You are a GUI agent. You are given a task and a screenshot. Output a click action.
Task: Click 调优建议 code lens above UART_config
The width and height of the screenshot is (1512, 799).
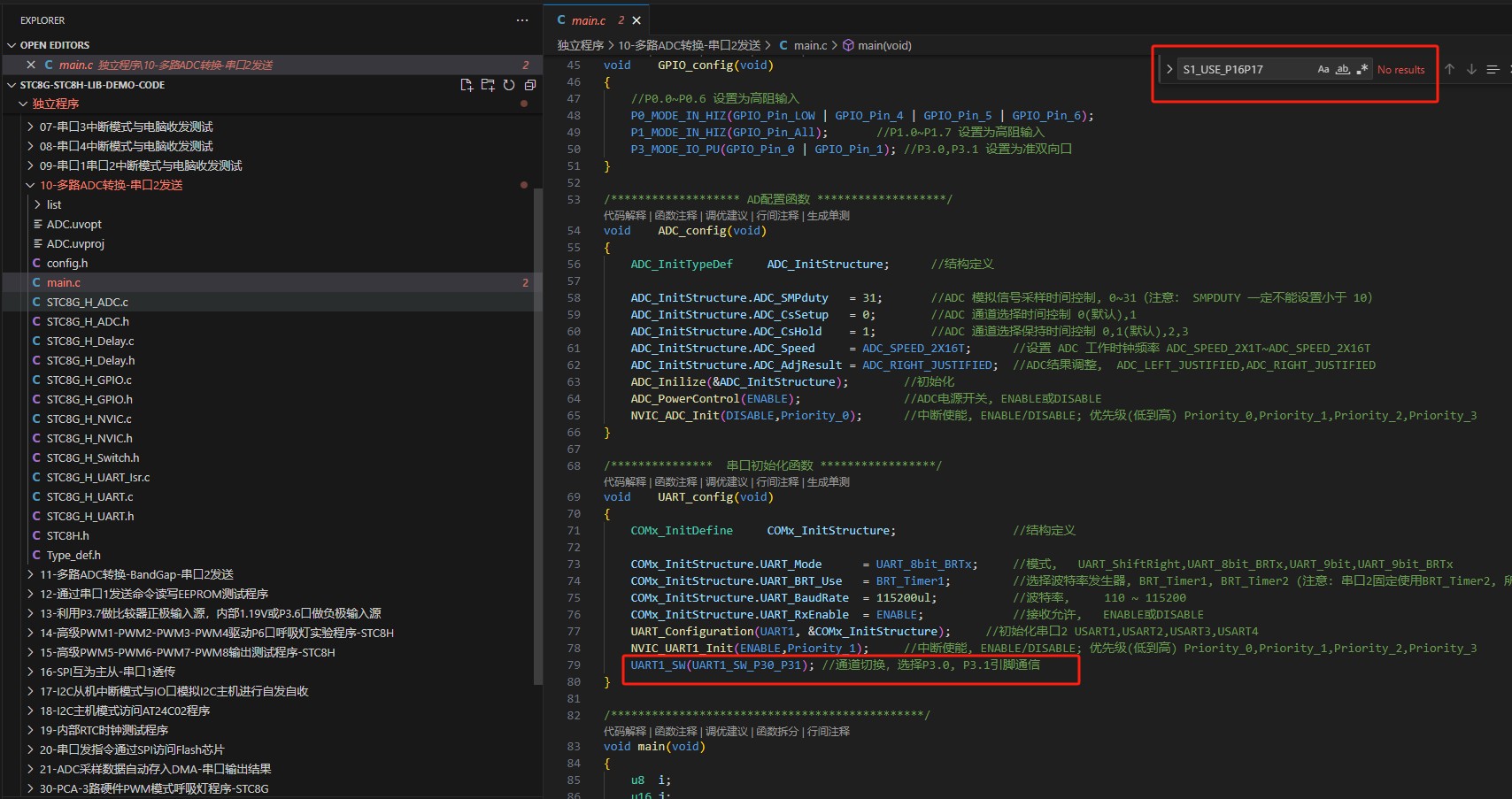pyautogui.click(x=727, y=482)
